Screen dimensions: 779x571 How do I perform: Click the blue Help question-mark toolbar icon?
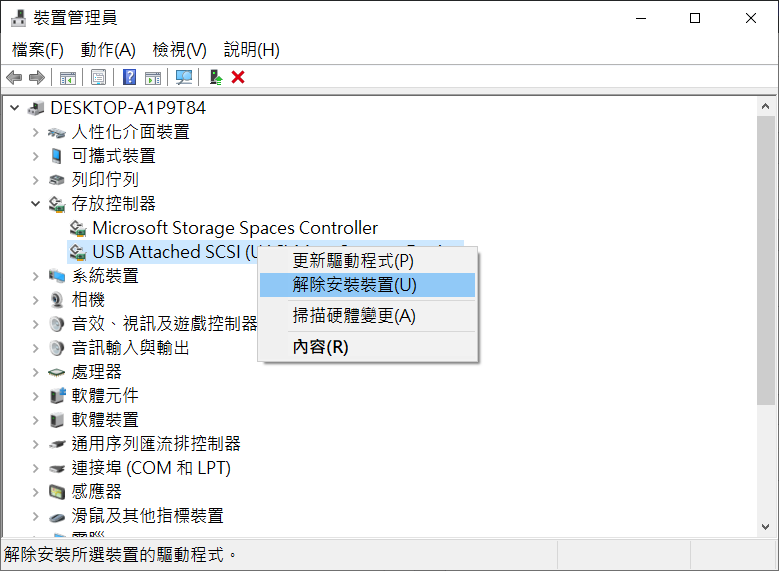pos(129,77)
